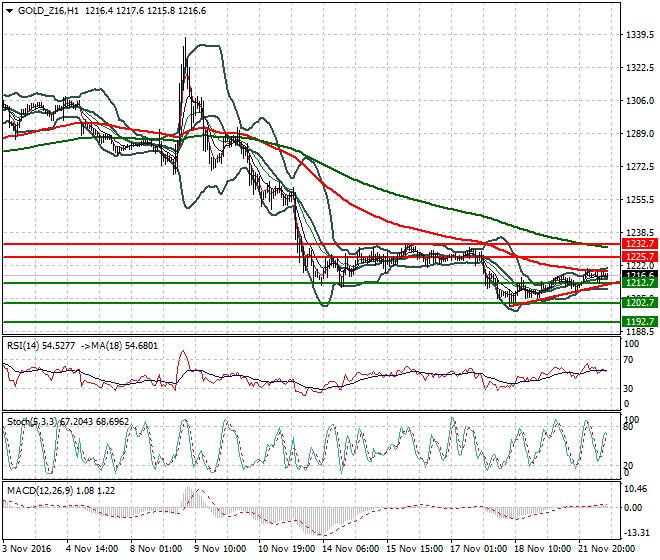Screen dimensions: 660x560
Task: Click the RSI 100 scale value
Action: coord(630,345)
